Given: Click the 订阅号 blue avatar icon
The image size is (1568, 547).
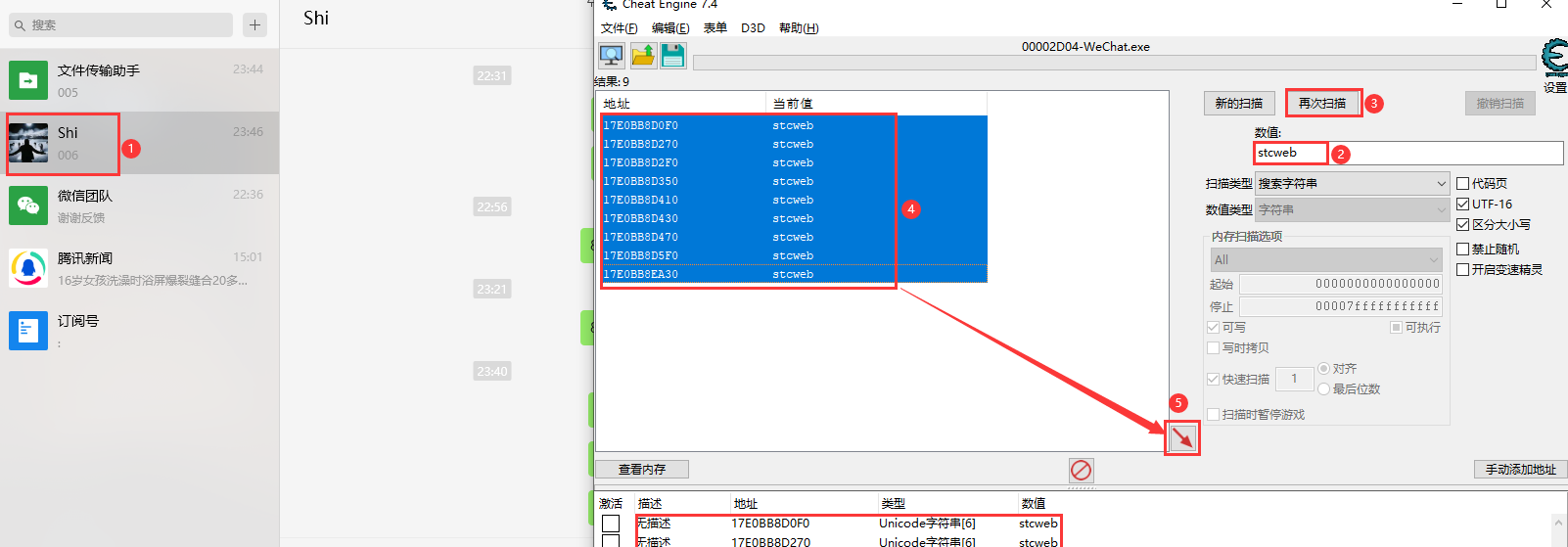Looking at the screenshot, I should pos(28,331).
